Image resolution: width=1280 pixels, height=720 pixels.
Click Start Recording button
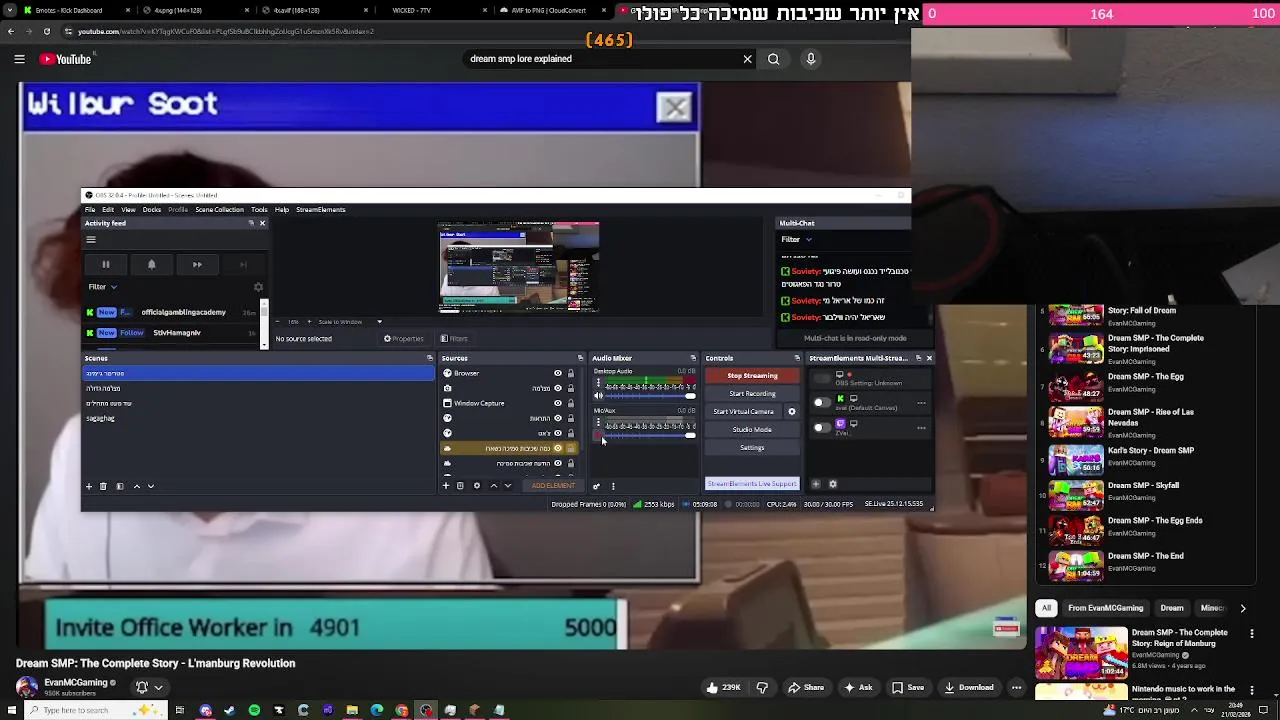[x=752, y=394]
